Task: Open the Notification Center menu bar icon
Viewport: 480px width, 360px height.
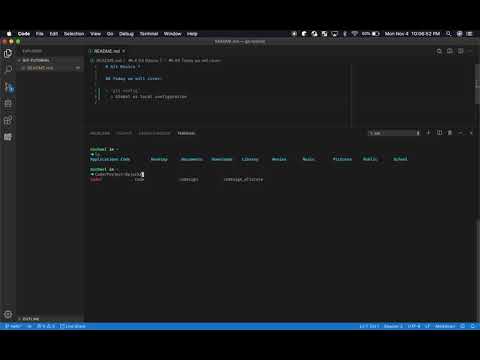Action: (470, 34)
